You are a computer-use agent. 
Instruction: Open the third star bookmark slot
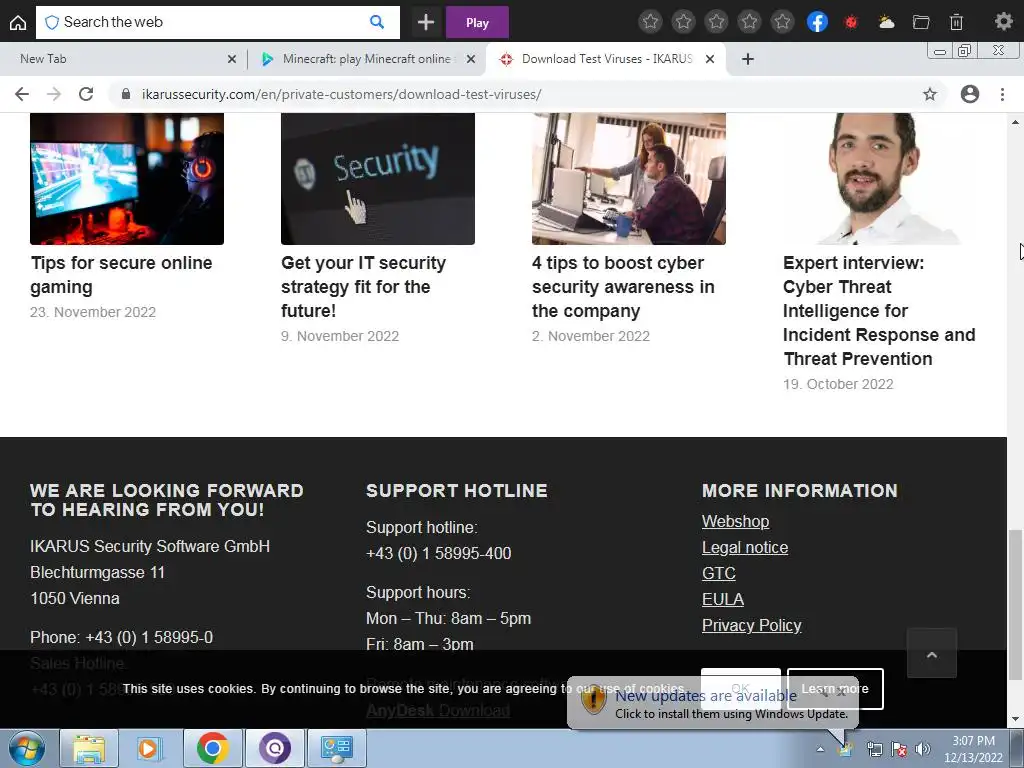click(716, 22)
